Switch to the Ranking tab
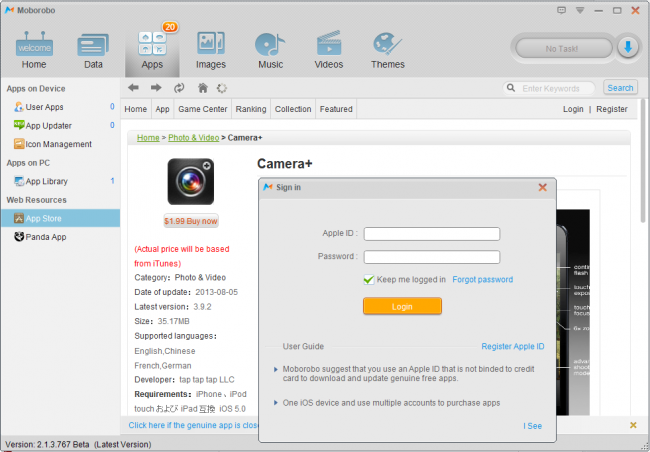The image size is (650, 452). coord(251,109)
